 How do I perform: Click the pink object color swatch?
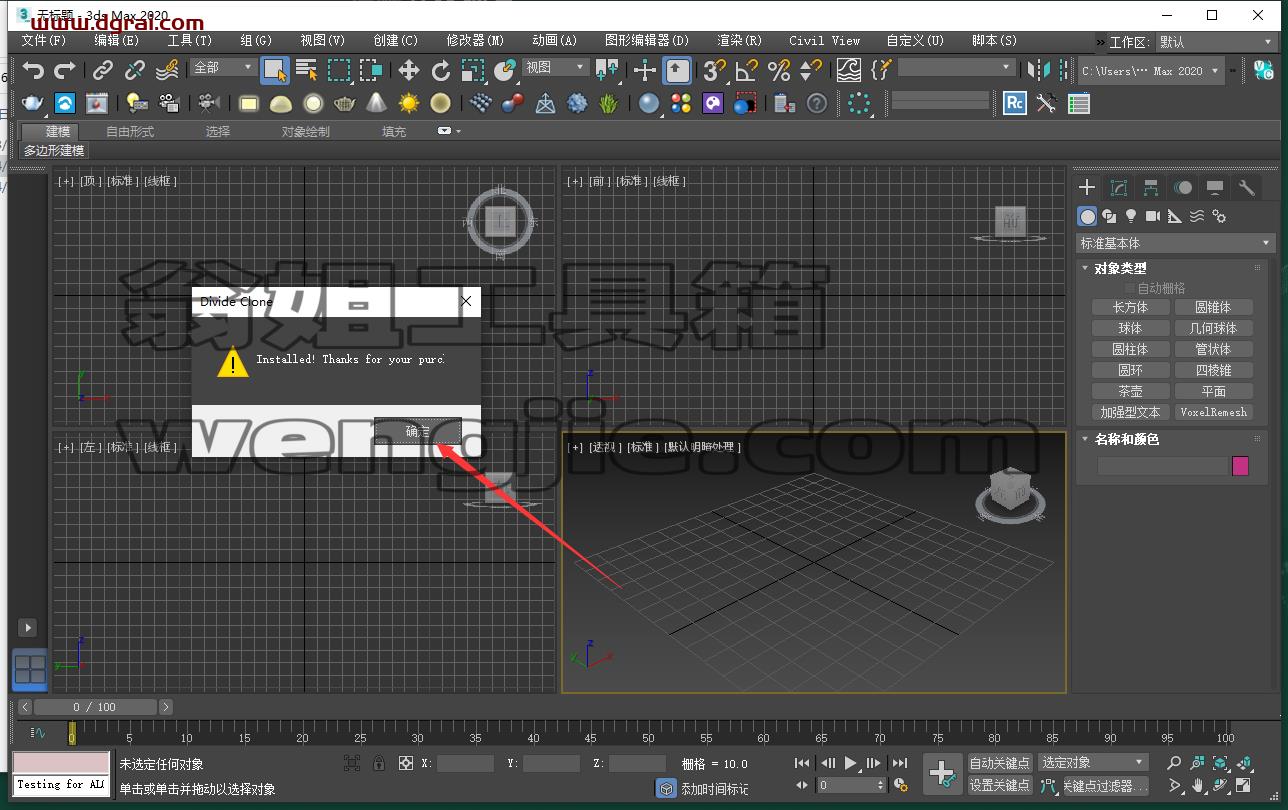pos(1240,466)
